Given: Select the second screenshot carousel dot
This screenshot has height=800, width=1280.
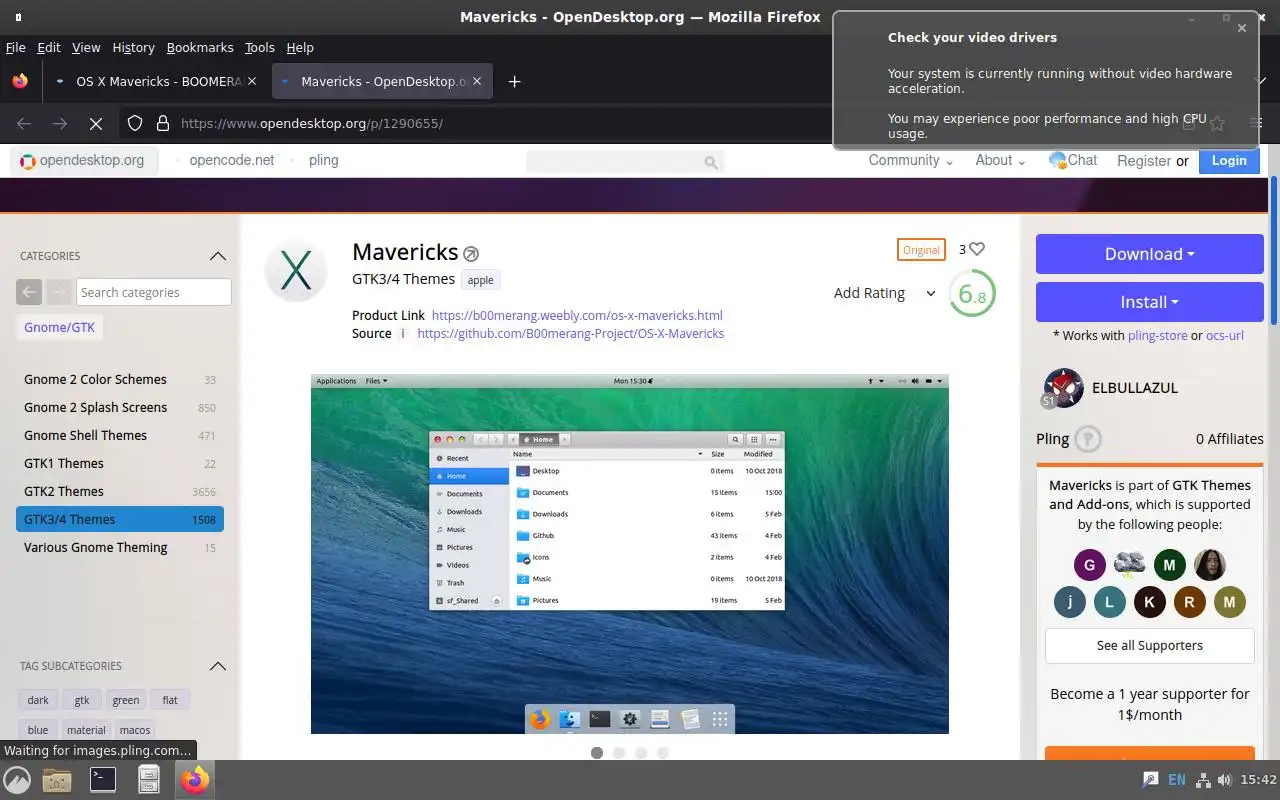Looking at the screenshot, I should click(619, 753).
